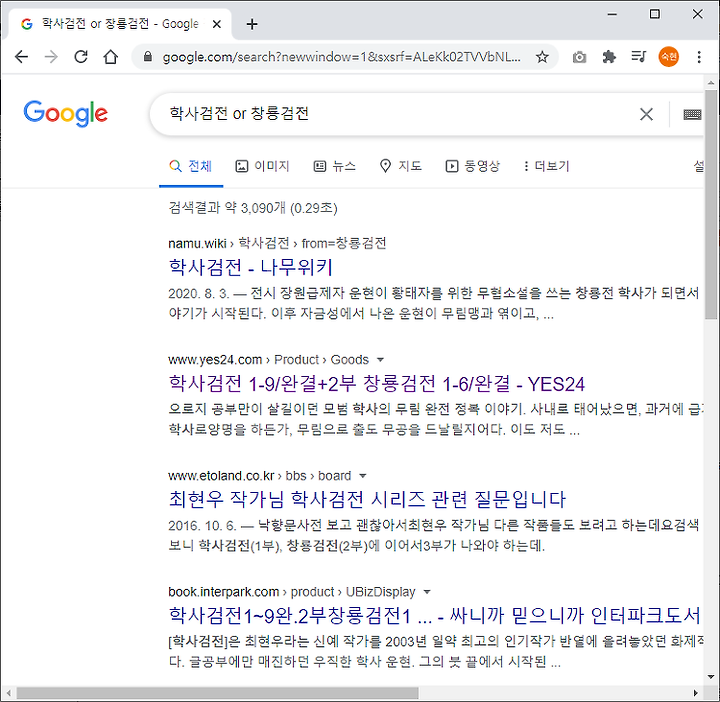Viewport: 720px width, 702px height.
Task: Expand the yes24.com result options arrow
Action: [380, 360]
